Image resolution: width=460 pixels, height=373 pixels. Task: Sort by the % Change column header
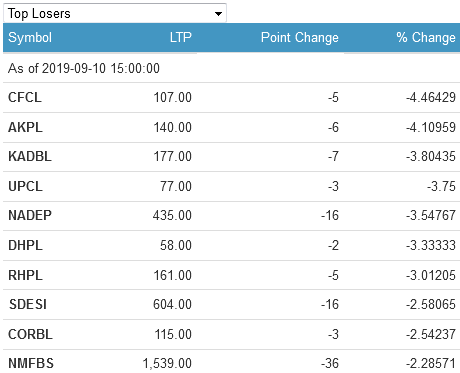(x=426, y=37)
